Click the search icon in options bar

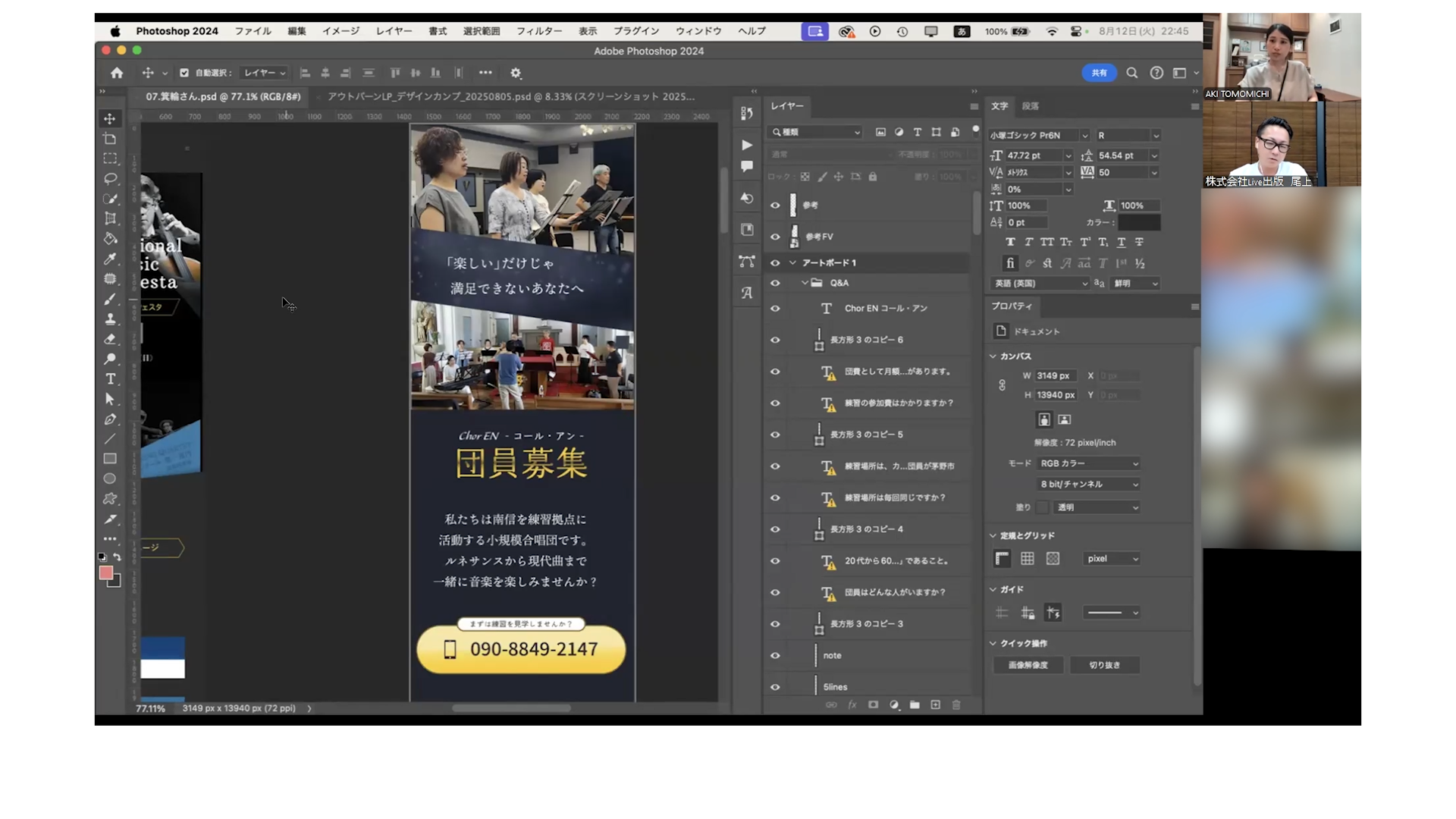1131,73
